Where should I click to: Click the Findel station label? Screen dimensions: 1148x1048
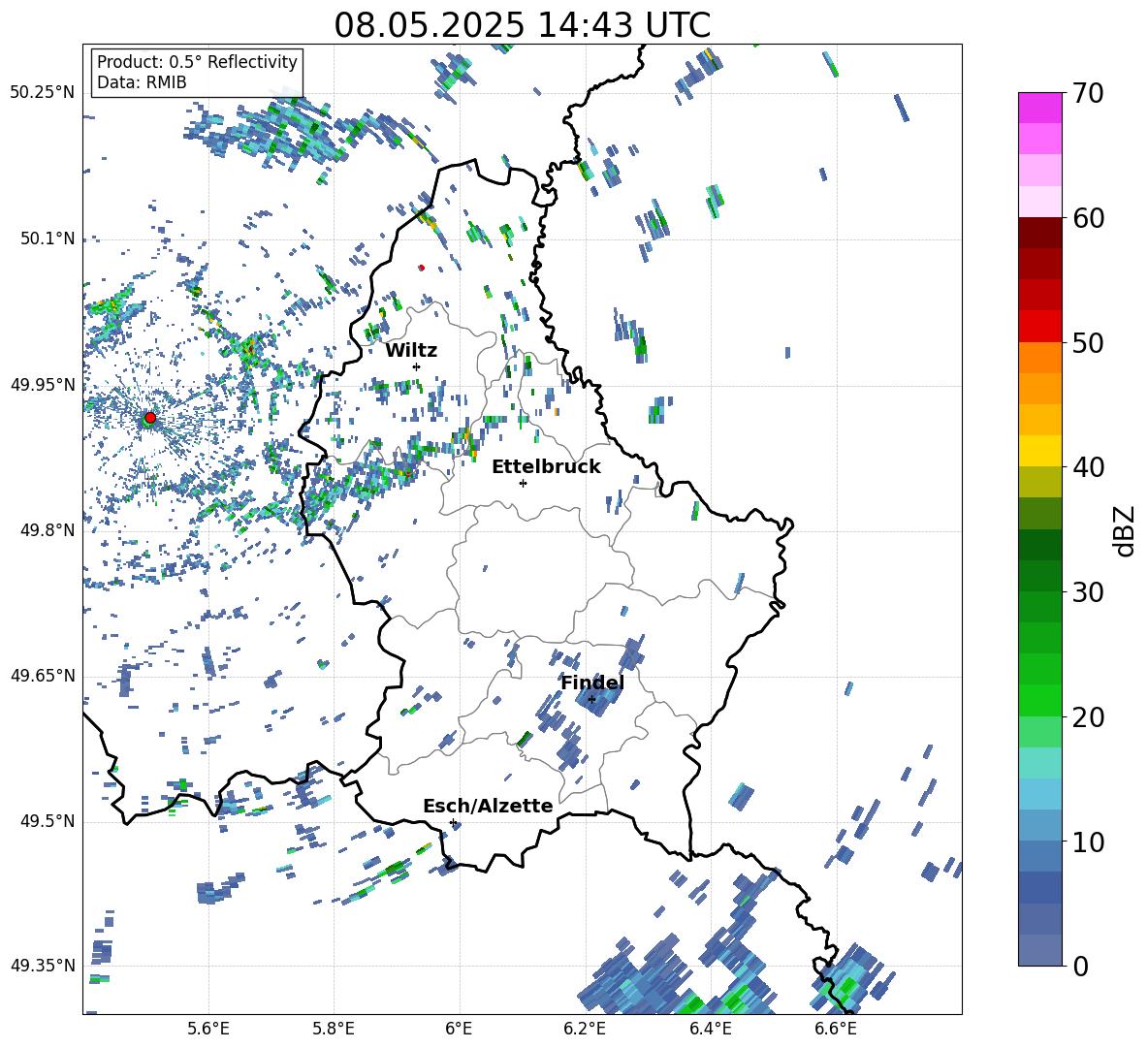point(592,683)
